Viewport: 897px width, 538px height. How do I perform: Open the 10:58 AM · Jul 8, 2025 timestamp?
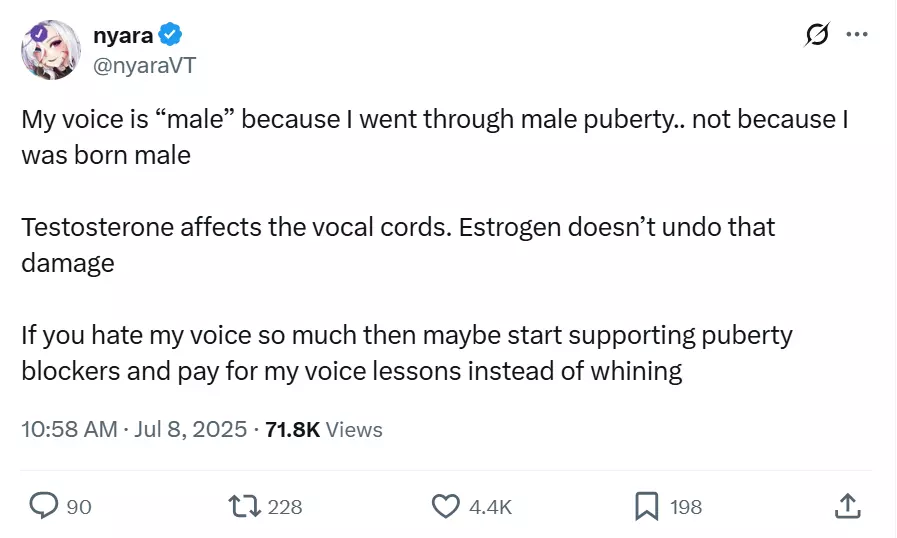[134, 430]
